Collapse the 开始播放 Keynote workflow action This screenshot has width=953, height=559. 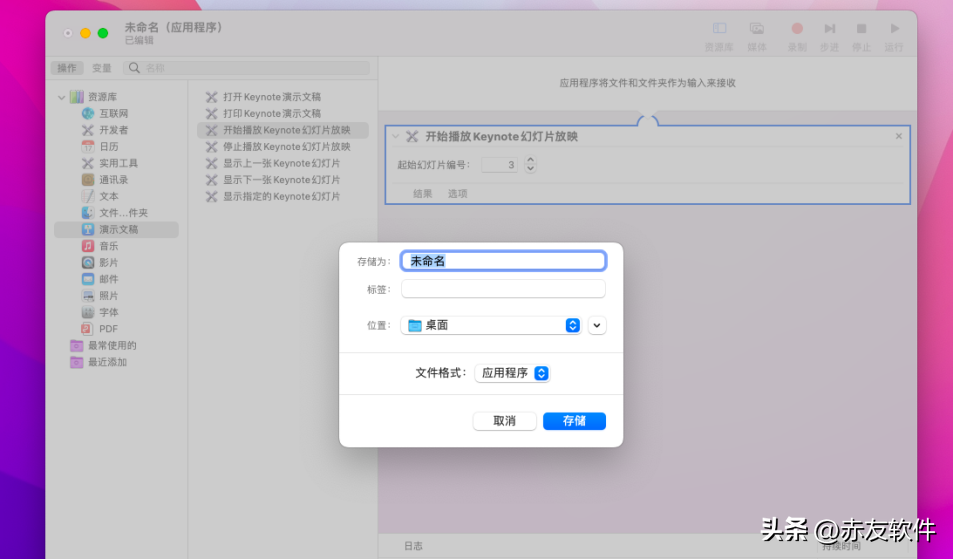pos(396,137)
